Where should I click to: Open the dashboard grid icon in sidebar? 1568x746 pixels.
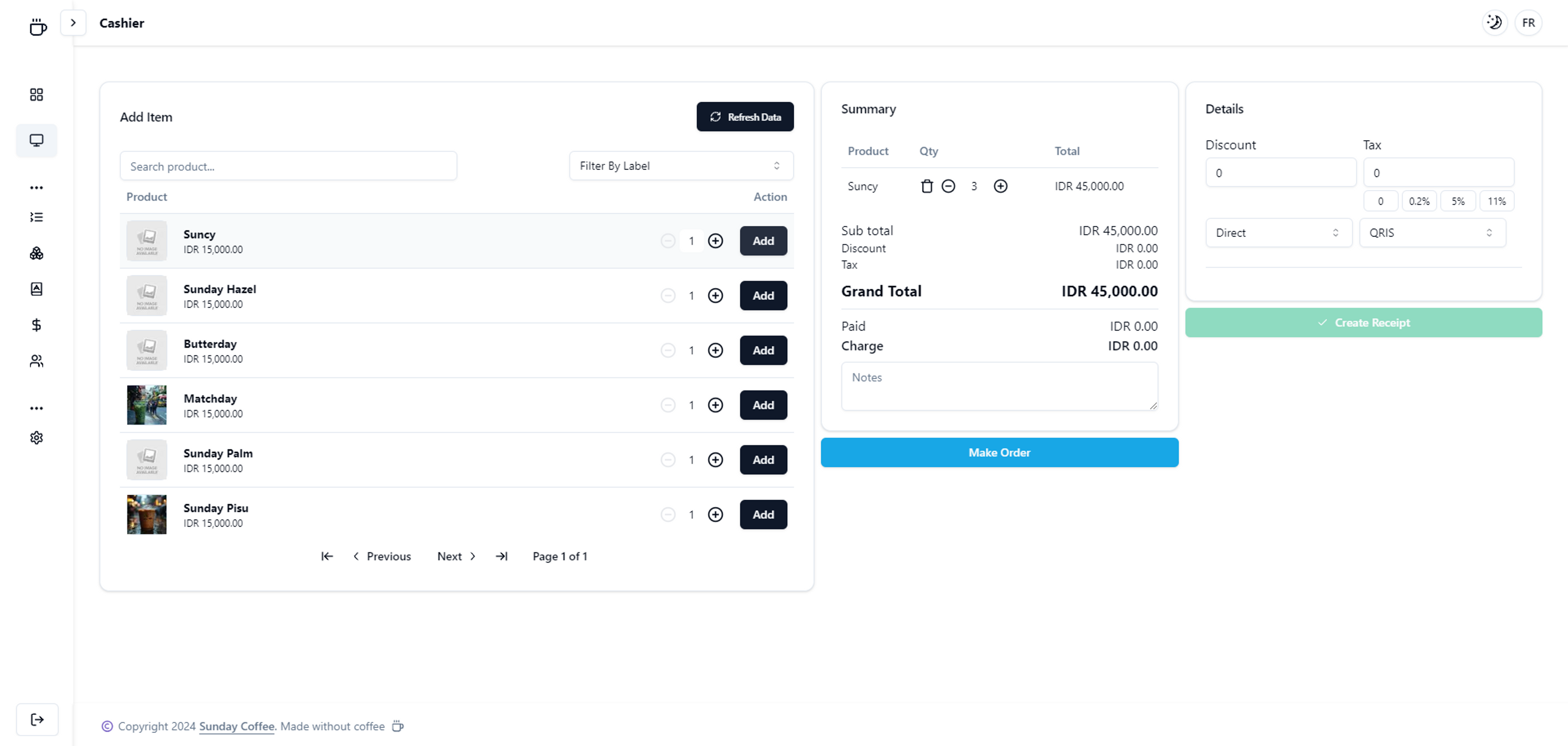[x=36, y=94]
